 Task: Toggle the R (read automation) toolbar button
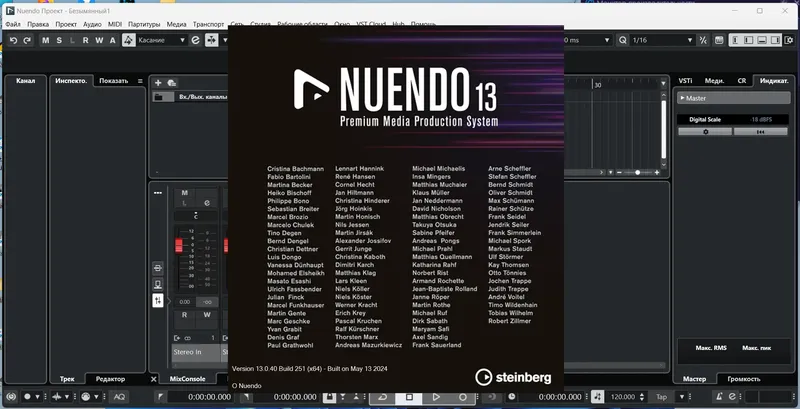pyautogui.click(x=86, y=40)
